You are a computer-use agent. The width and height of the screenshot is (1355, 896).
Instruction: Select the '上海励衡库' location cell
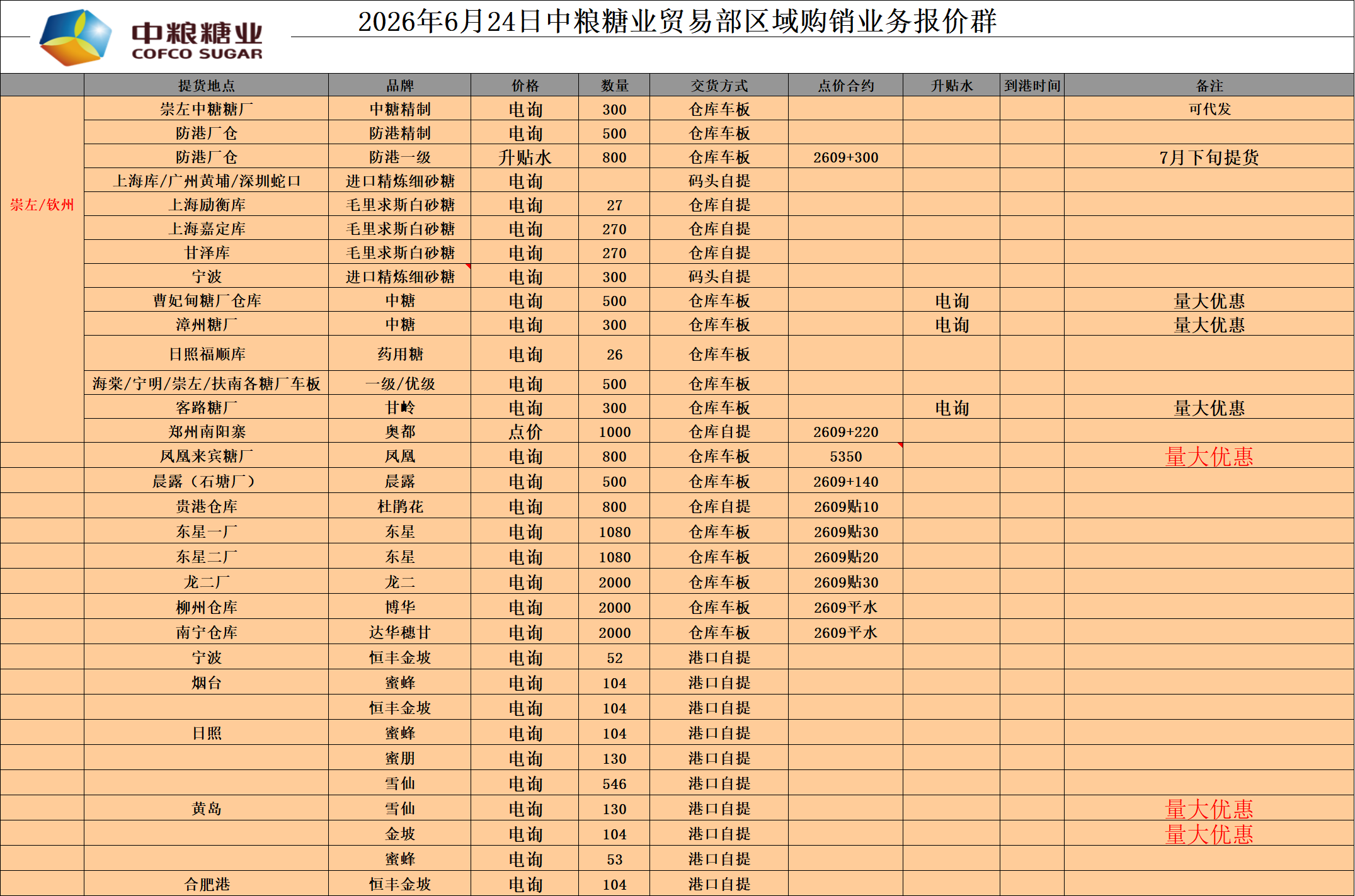coord(206,205)
